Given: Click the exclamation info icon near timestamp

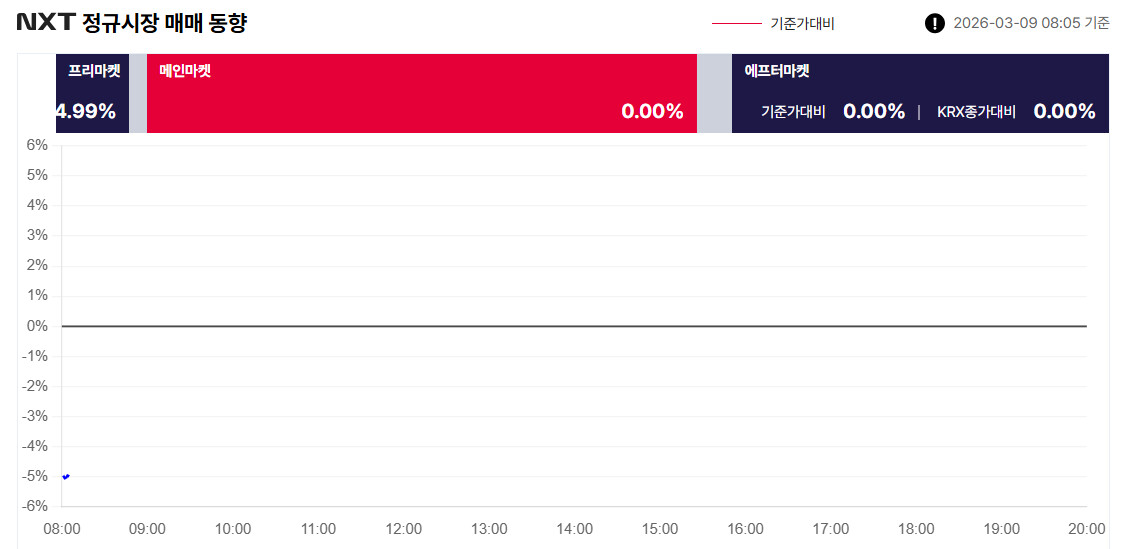Looking at the screenshot, I should click(934, 24).
